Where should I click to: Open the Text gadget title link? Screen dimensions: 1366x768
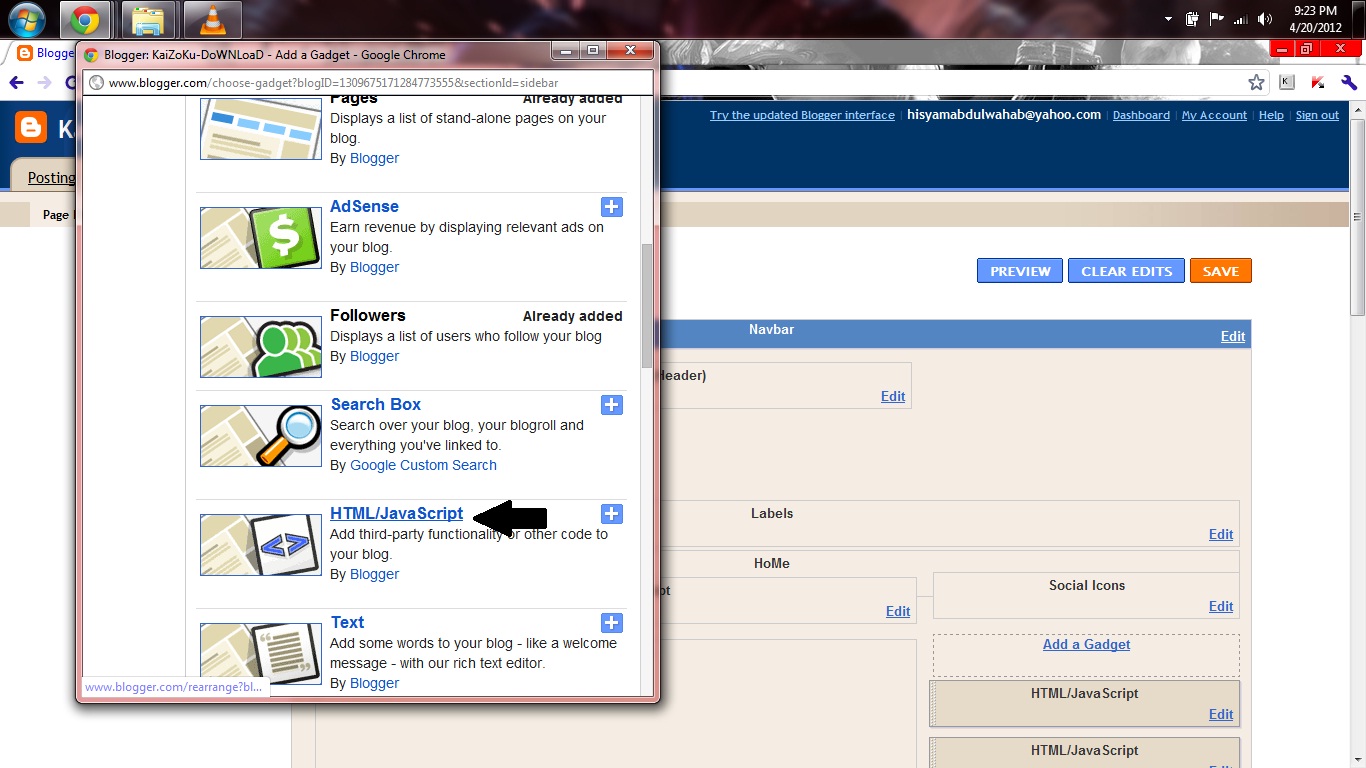pos(347,623)
